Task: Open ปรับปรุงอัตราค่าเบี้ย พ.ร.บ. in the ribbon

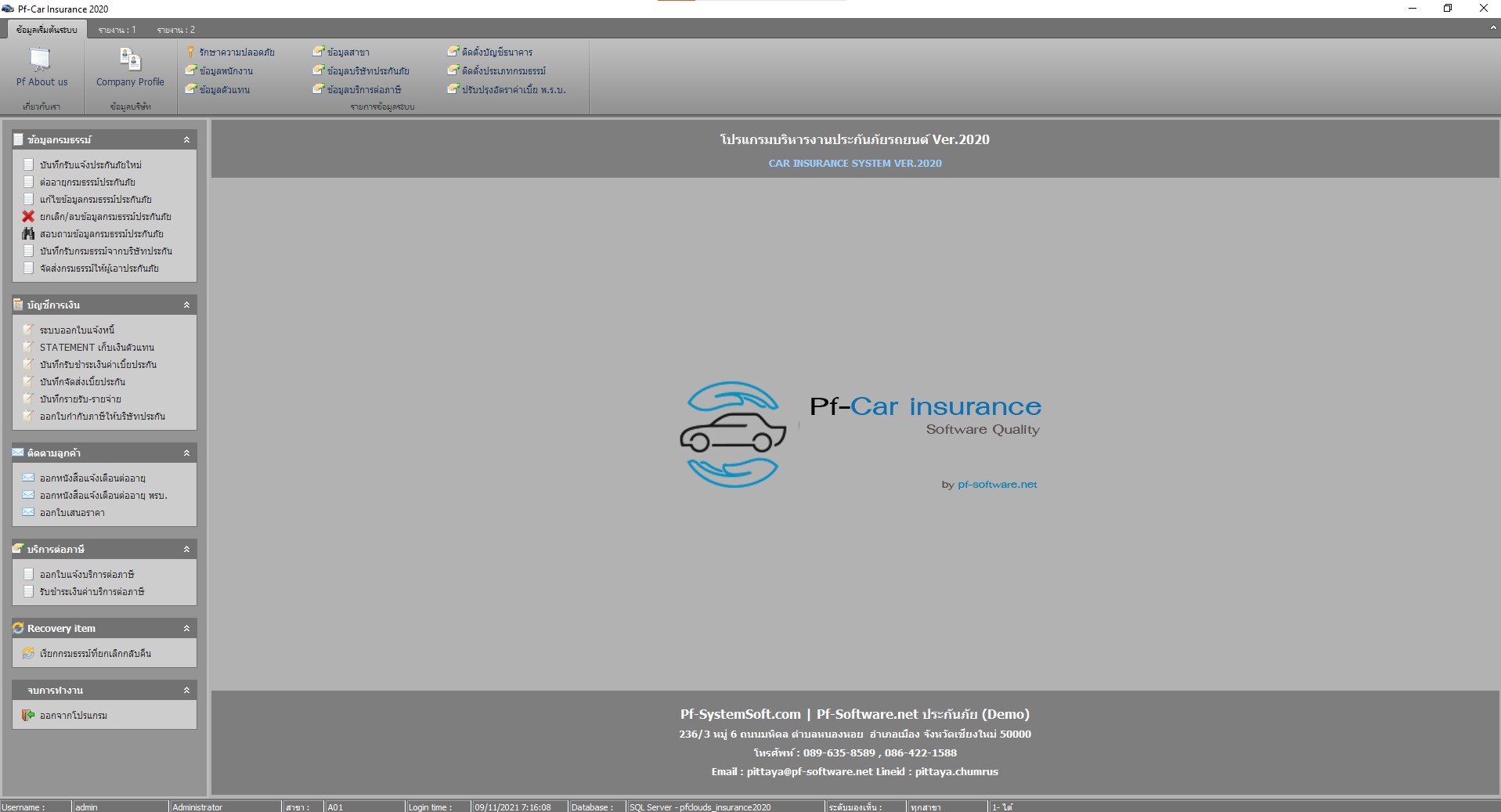Action: coord(507,89)
